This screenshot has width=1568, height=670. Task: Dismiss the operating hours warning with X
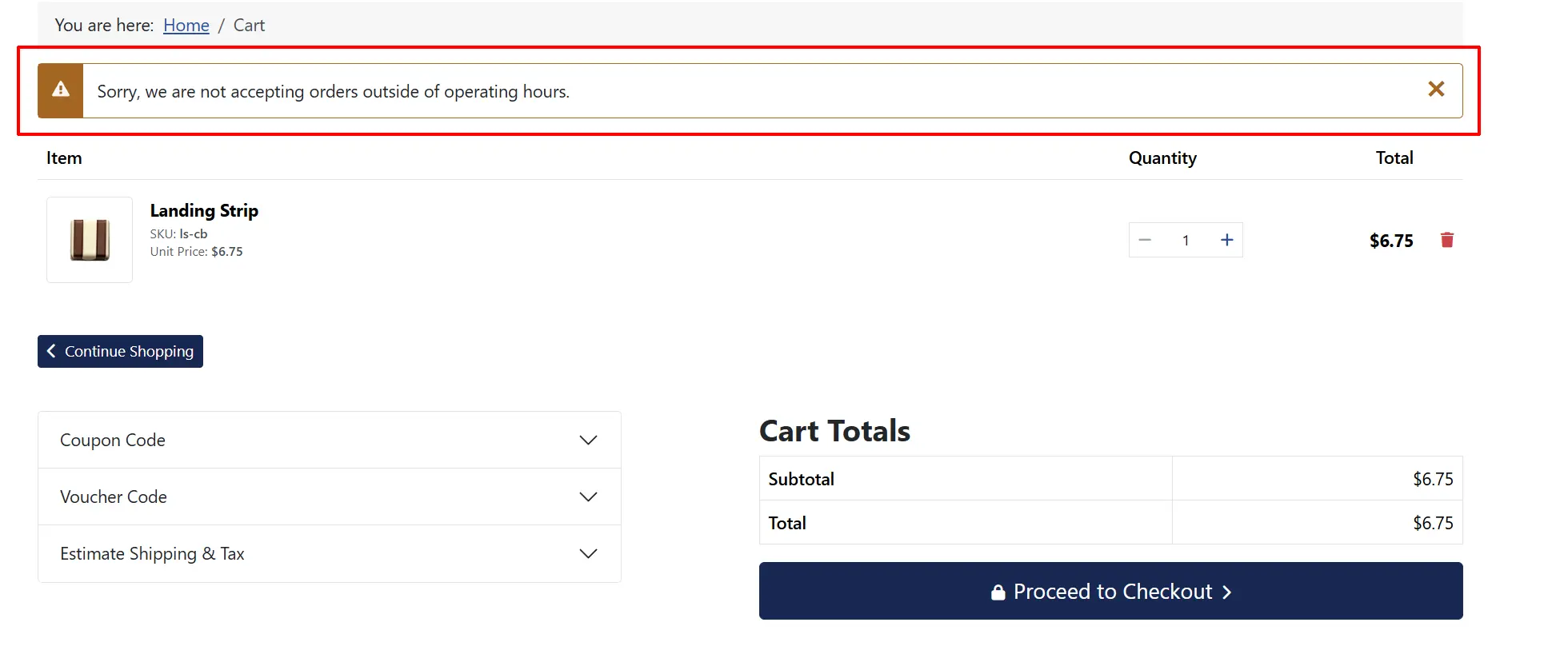click(x=1436, y=90)
